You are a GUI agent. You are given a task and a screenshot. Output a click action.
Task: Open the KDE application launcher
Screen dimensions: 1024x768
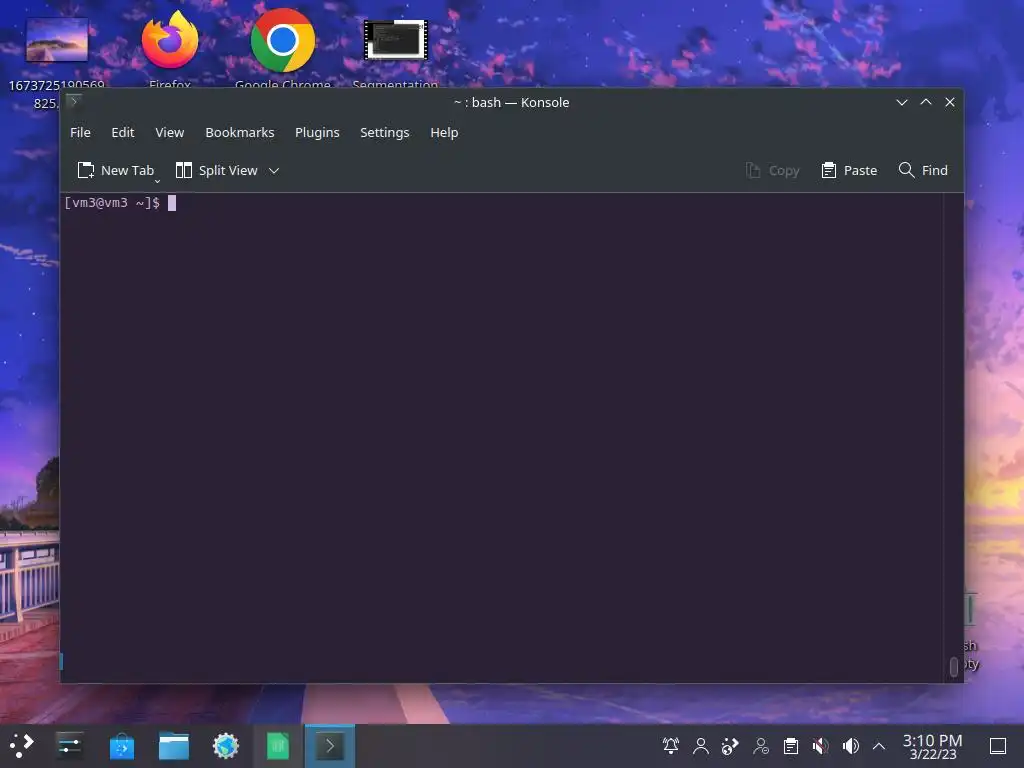(21, 746)
